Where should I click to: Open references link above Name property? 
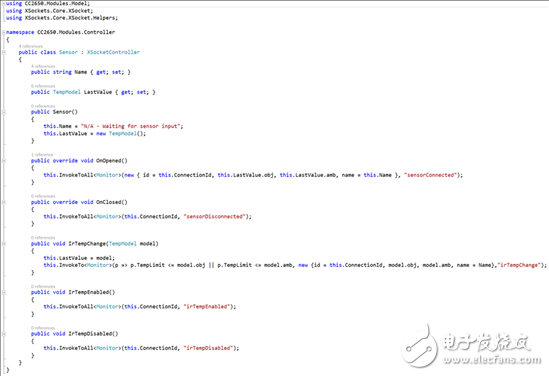point(43,66)
